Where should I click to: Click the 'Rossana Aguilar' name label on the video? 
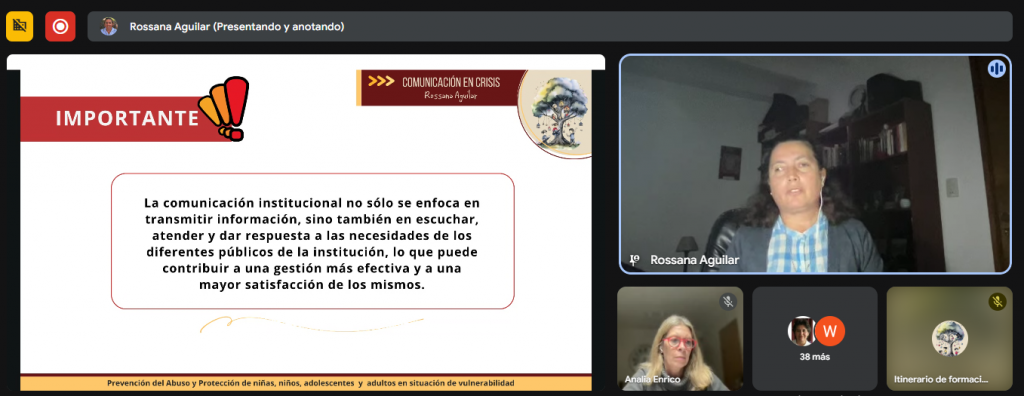pos(694,260)
